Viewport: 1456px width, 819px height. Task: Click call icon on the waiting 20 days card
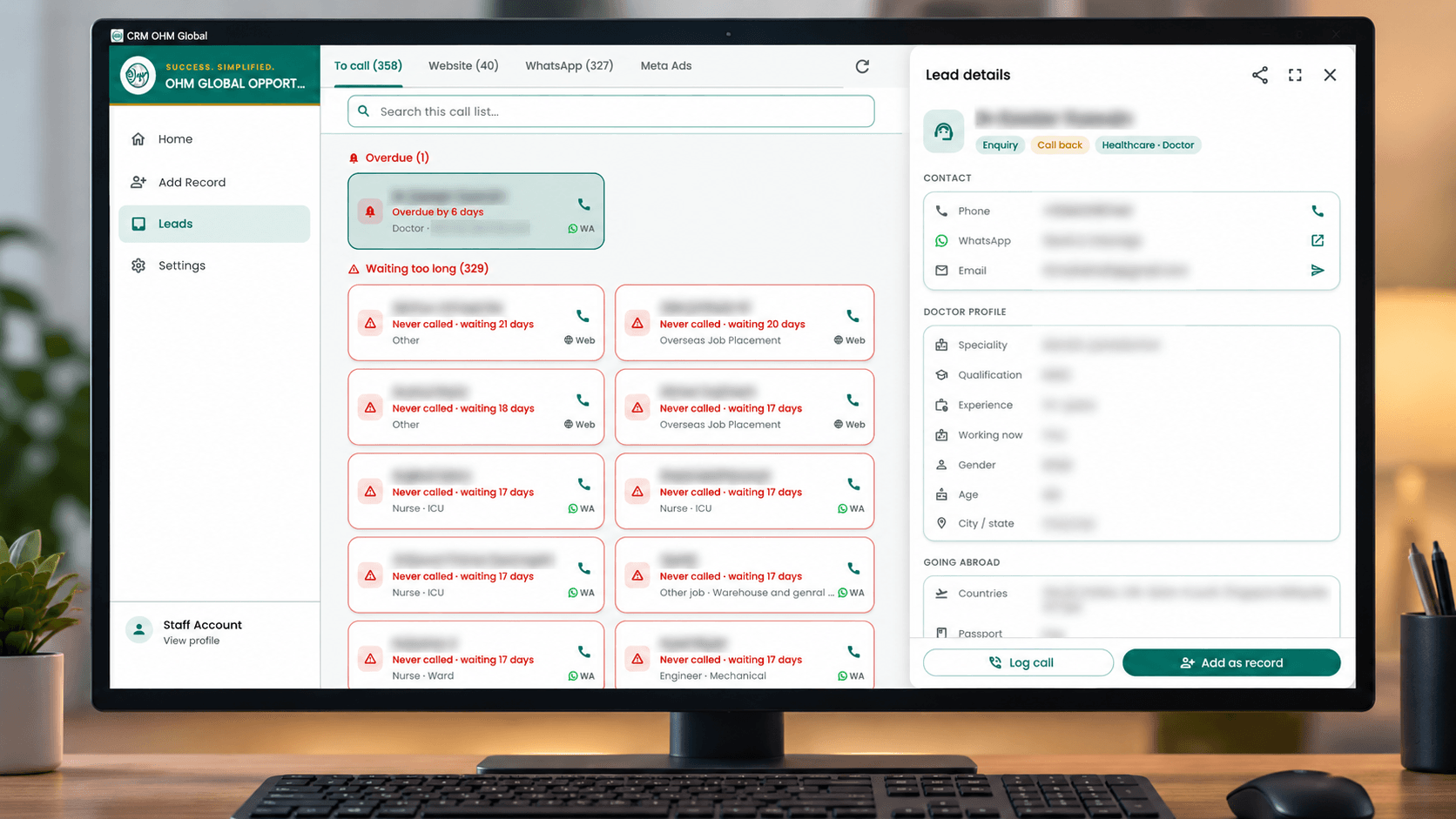[853, 316]
